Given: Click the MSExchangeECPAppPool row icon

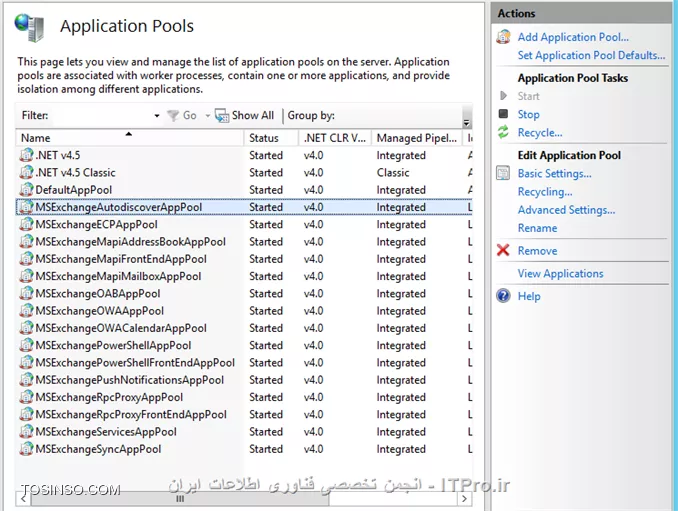Looking at the screenshot, I should [26, 224].
